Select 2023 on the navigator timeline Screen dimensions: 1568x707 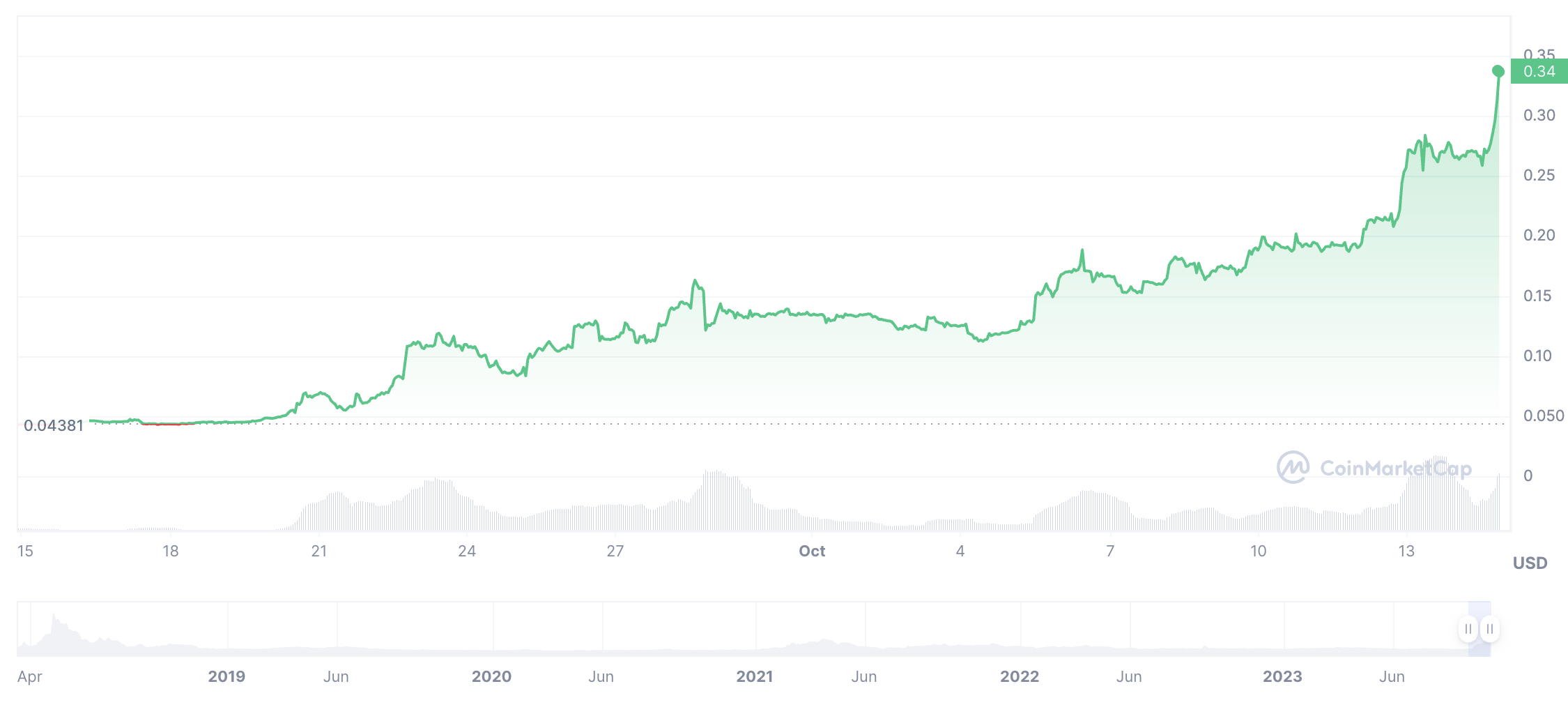(1282, 676)
